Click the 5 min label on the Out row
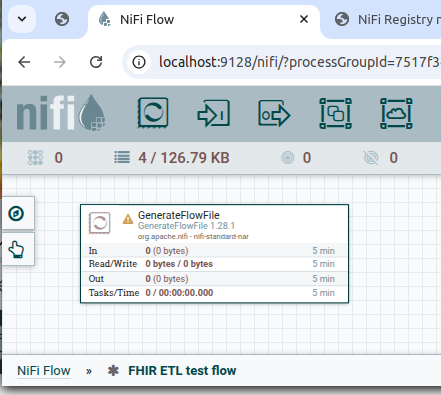The height and width of the screenshot is (395, 441). pos(323,279)
